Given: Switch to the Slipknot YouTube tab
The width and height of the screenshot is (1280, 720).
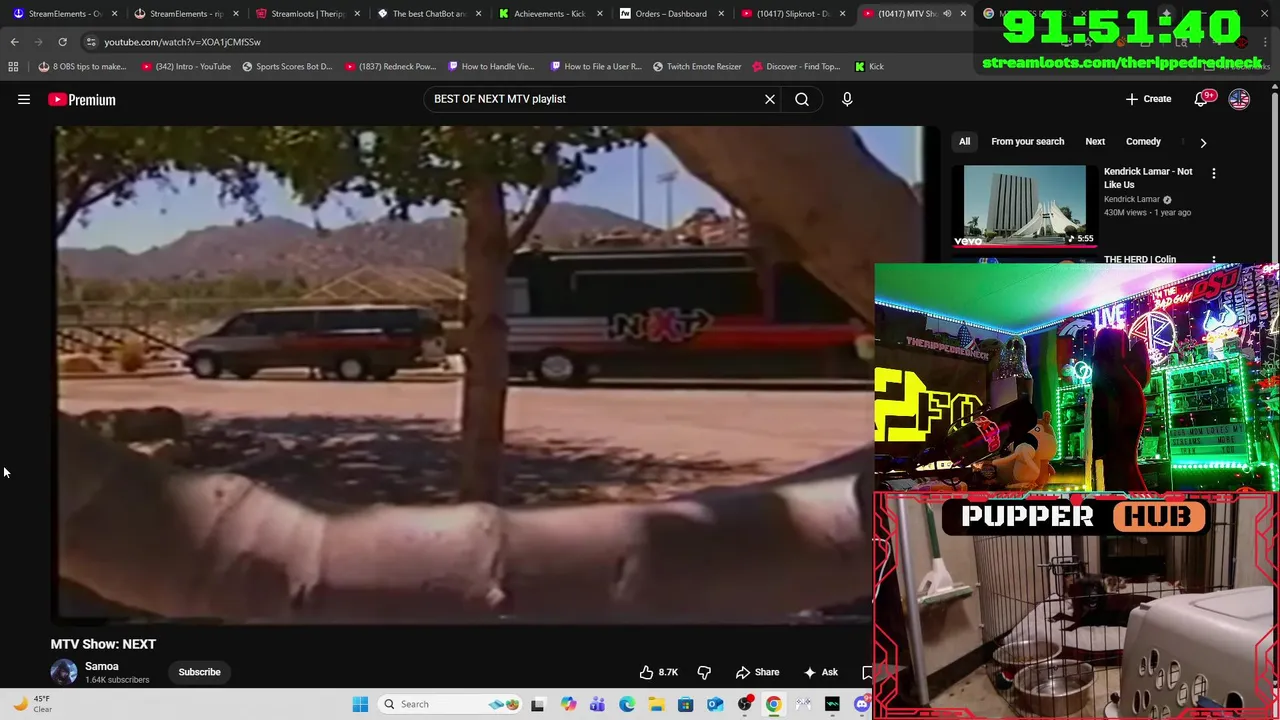Looking at the screenshot, I should tap(791, 13).
